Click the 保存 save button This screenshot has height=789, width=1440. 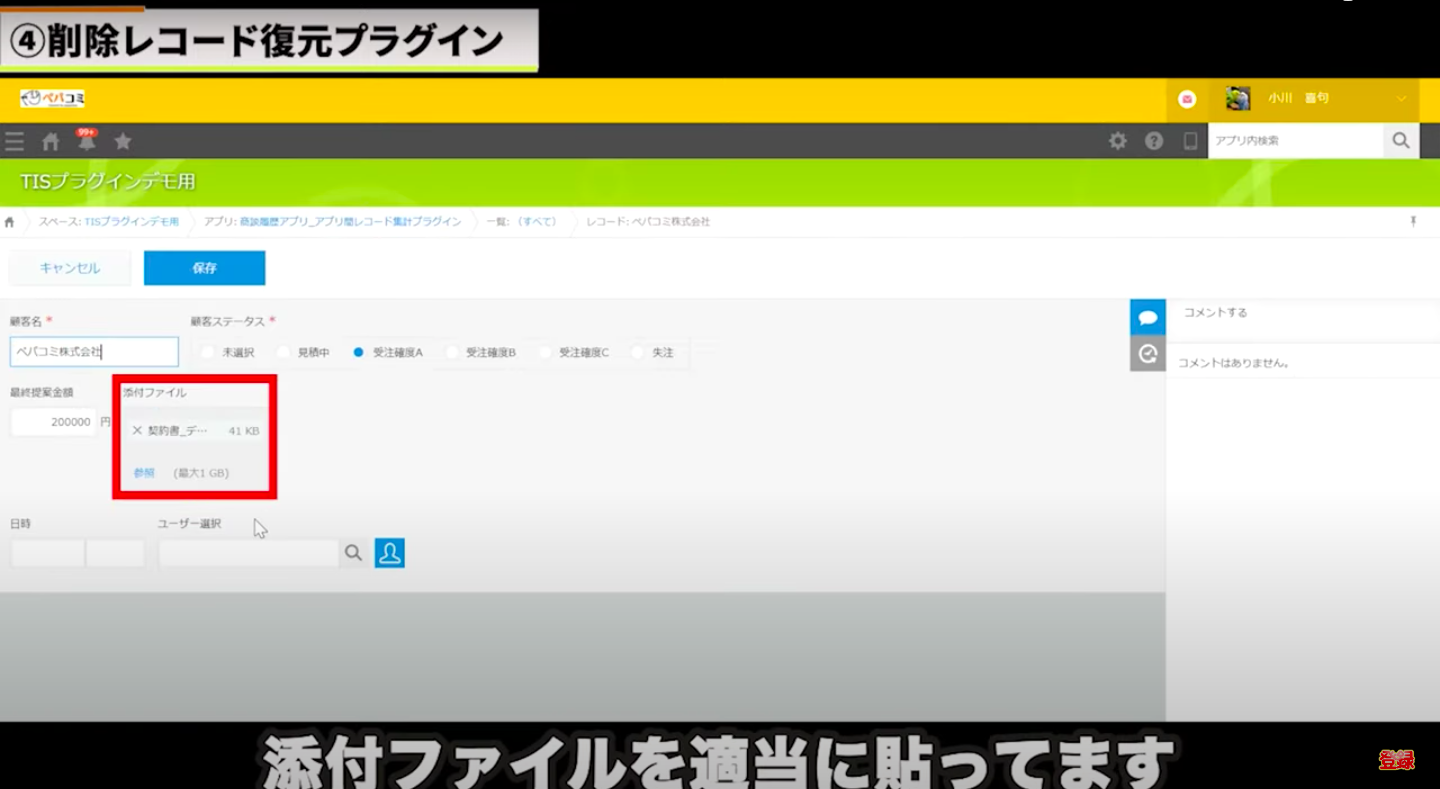point(204,268)
